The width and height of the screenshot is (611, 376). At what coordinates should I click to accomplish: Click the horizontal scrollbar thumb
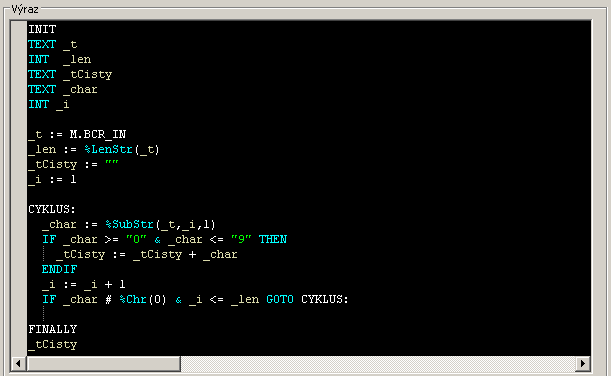[103, 364]
